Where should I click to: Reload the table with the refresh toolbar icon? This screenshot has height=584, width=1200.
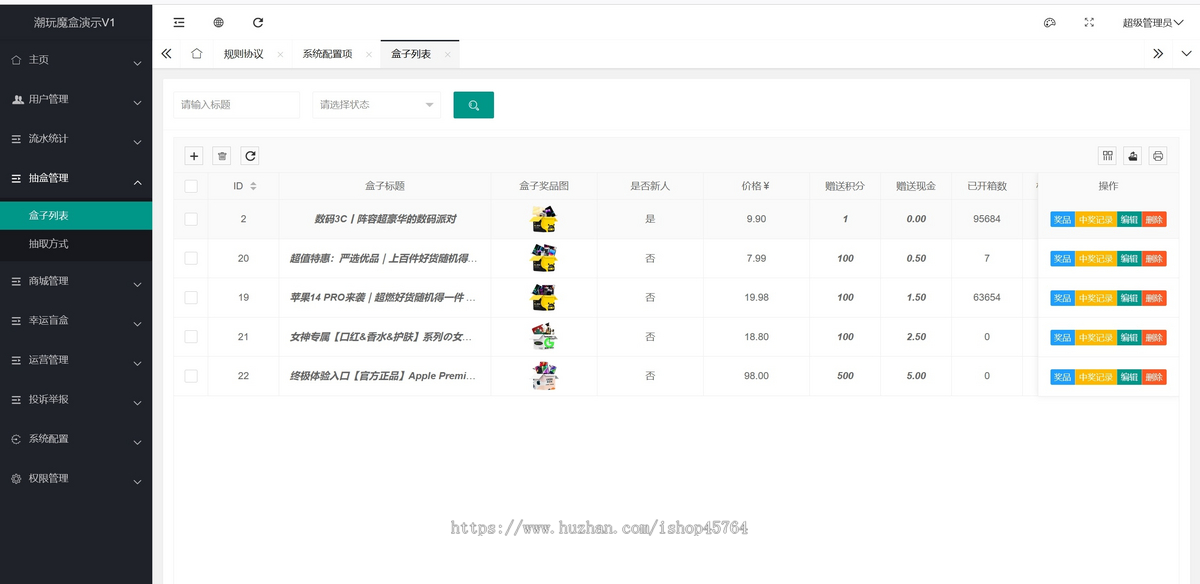coord(250,156)
